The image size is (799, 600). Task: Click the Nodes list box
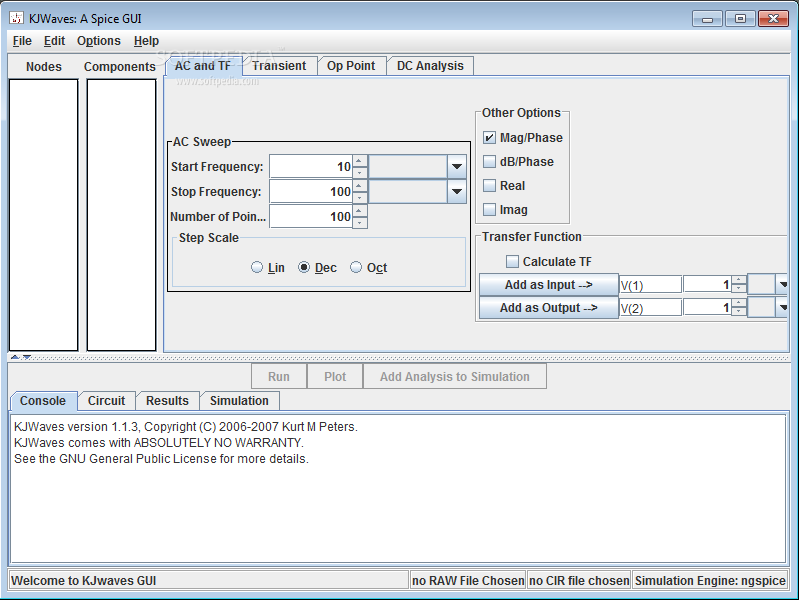pyautogui.click(x=44, y=215)
